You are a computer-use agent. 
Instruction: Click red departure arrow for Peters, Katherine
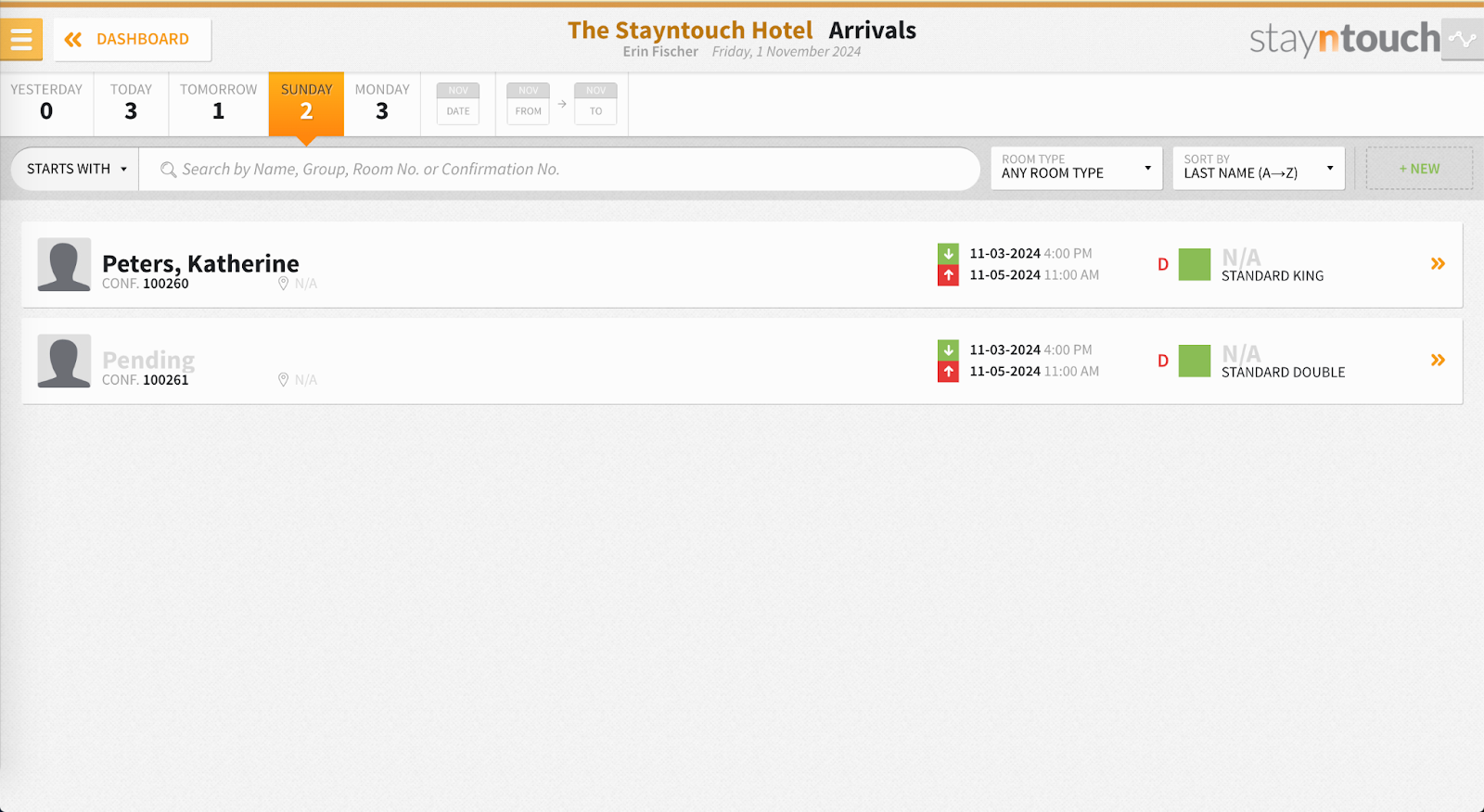click(948, 275)
